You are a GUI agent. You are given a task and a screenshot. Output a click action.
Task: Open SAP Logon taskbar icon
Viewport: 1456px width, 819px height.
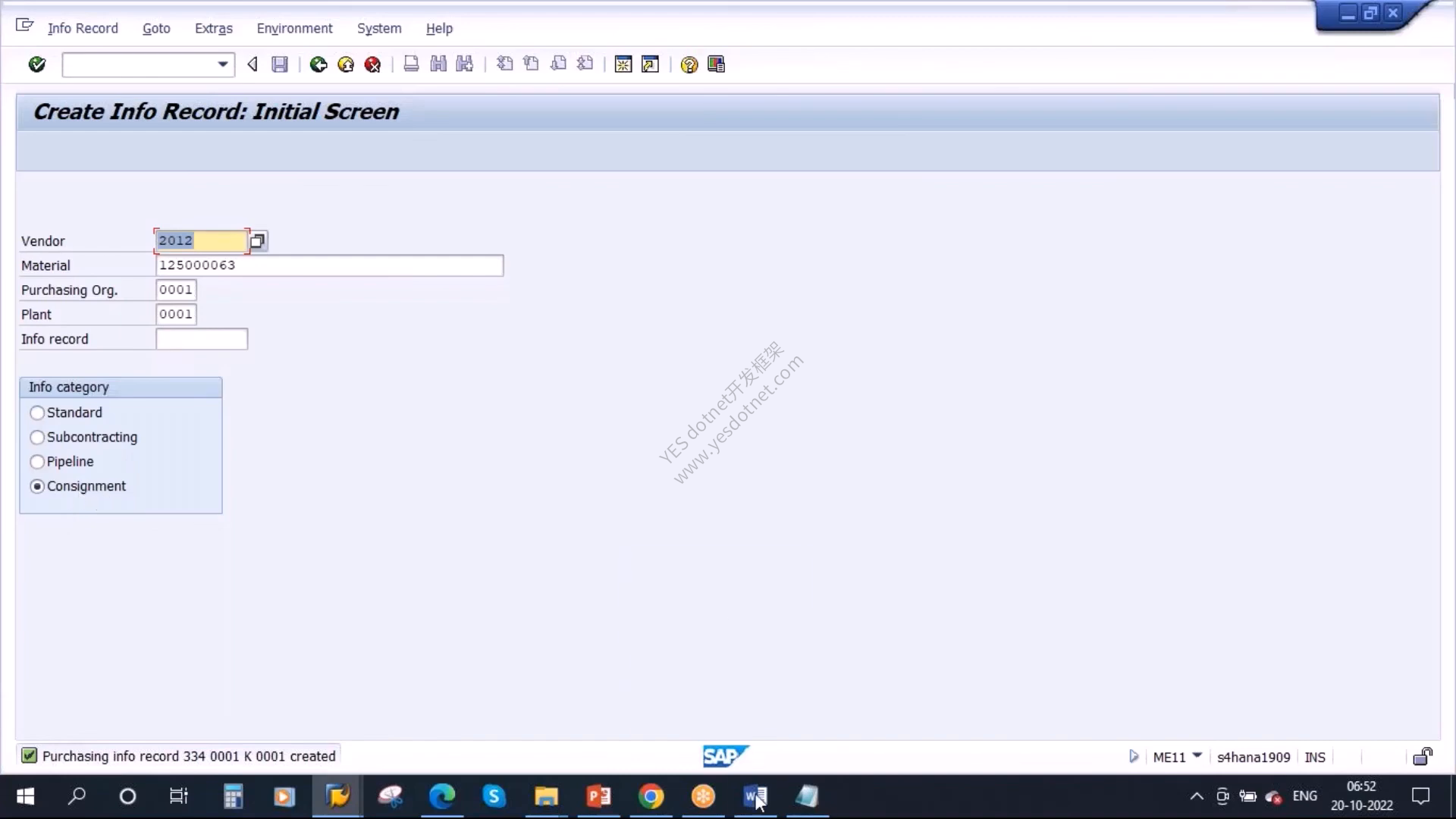click(x=337, y=796)
